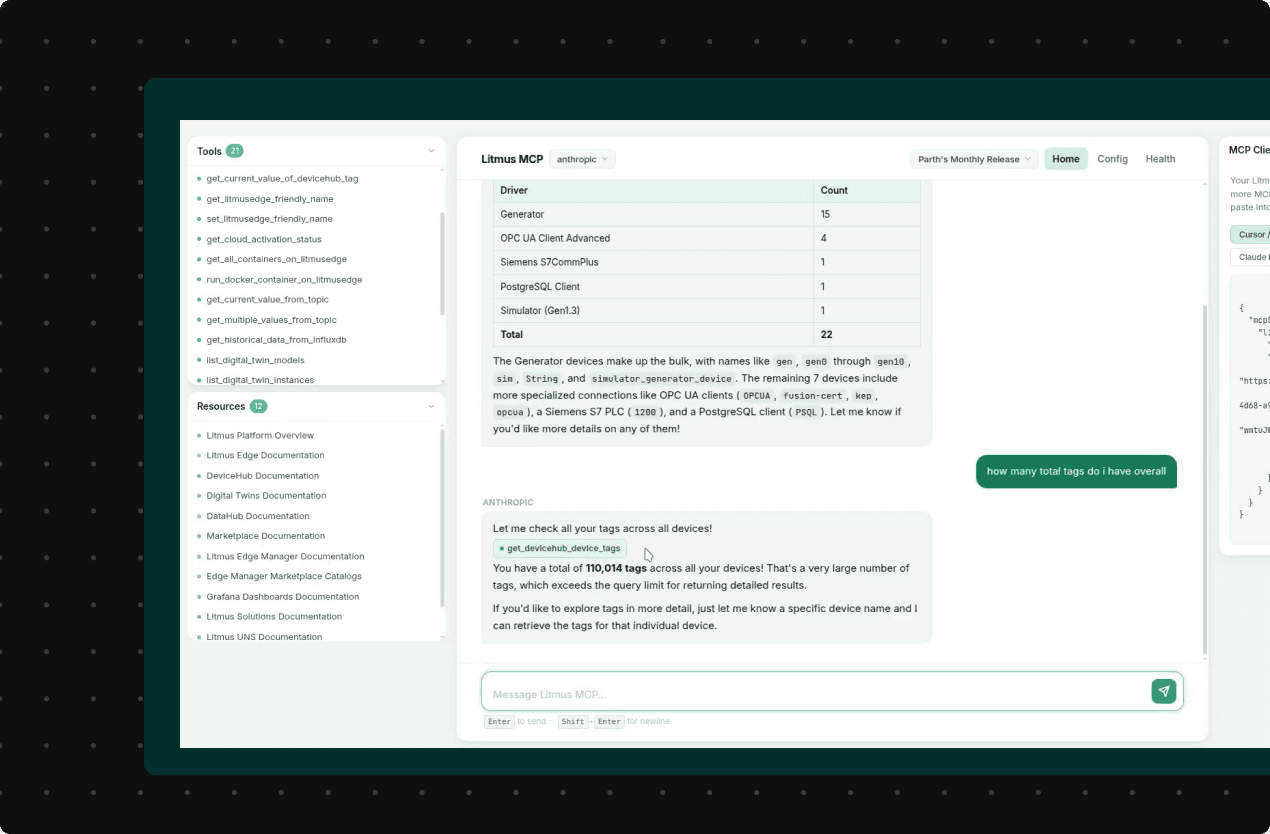
Task: Click the OPC UA Client Advanced table row
Action: (707, 238)
